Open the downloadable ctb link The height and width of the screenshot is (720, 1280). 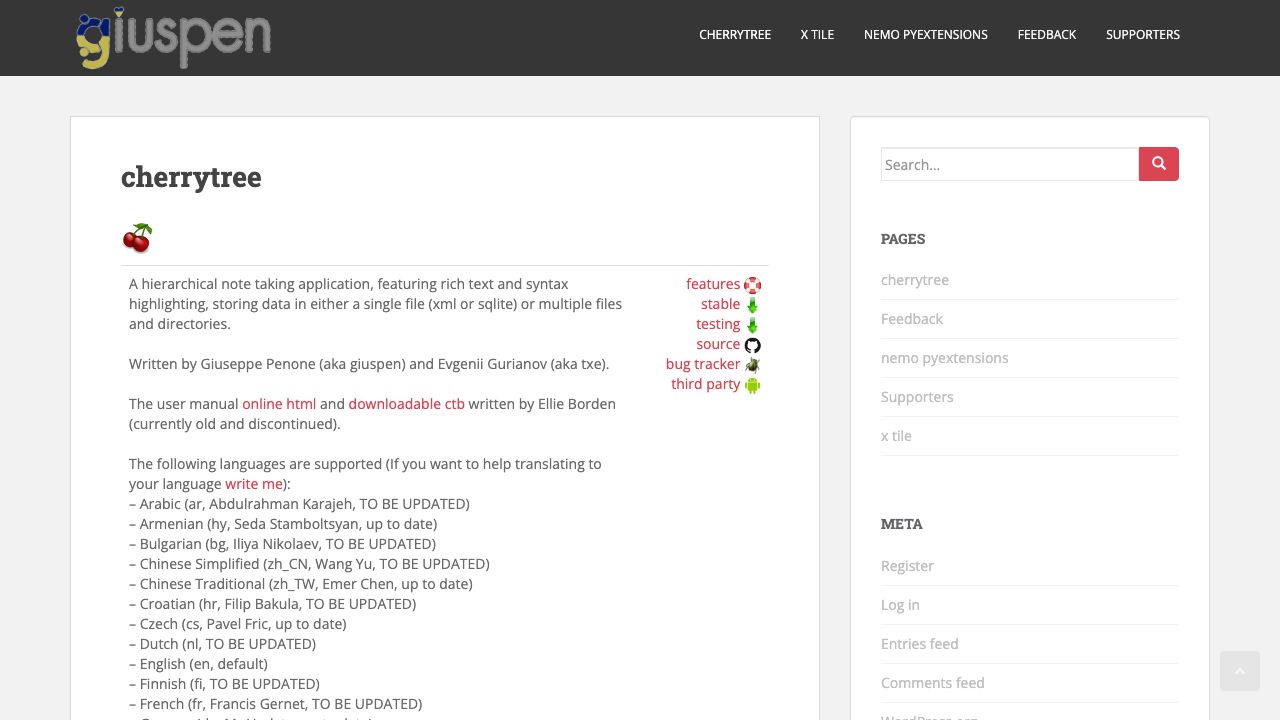tap(407, 404)
